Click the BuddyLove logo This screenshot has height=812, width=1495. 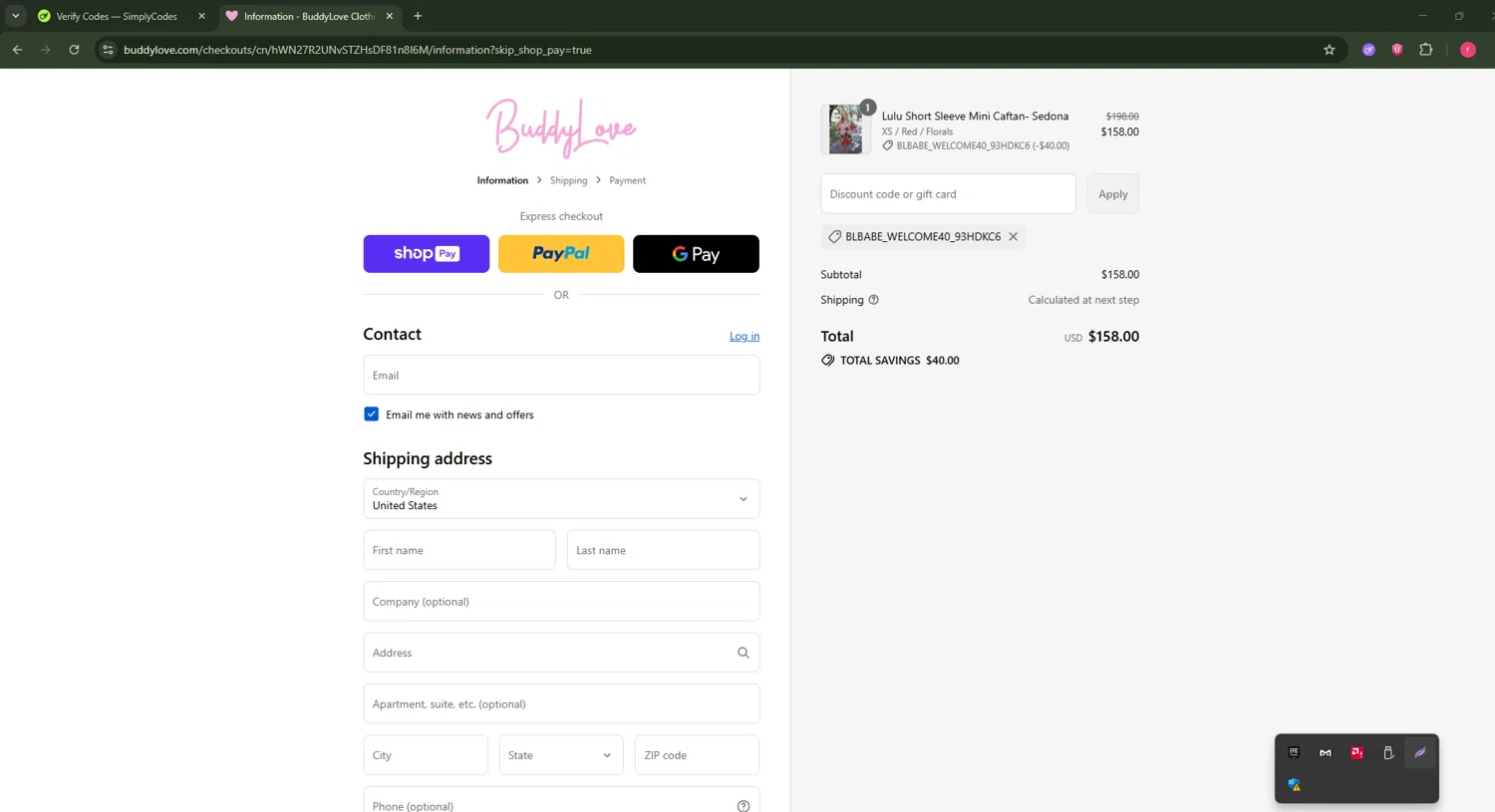pyautogui.click(x=561, y=128)
